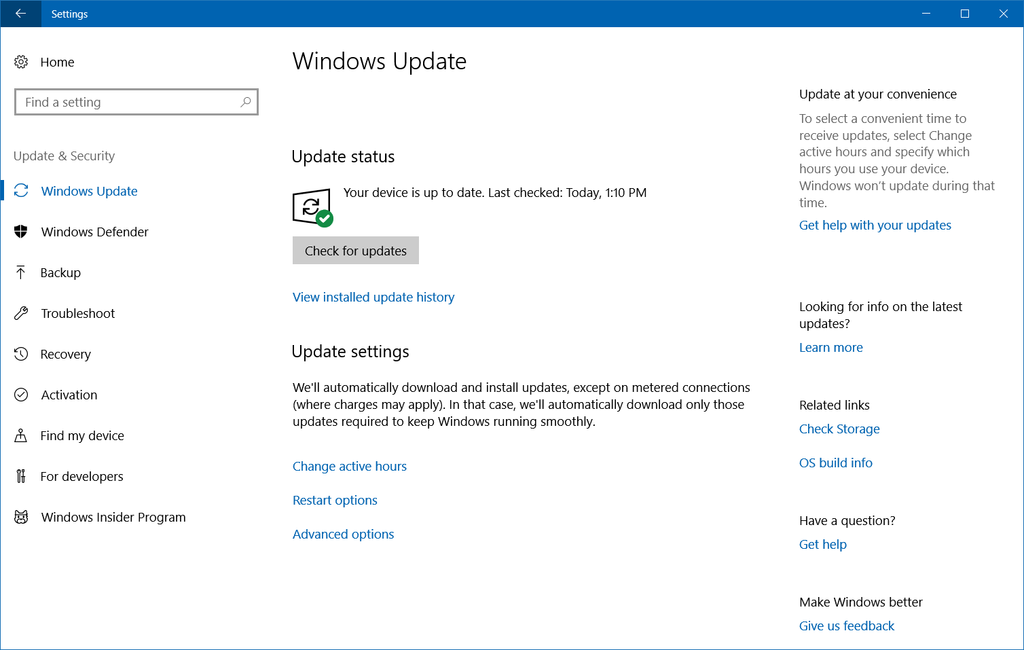Open the Change active hours link
This screenshot has height=650, width=1024.
point(349,466)
